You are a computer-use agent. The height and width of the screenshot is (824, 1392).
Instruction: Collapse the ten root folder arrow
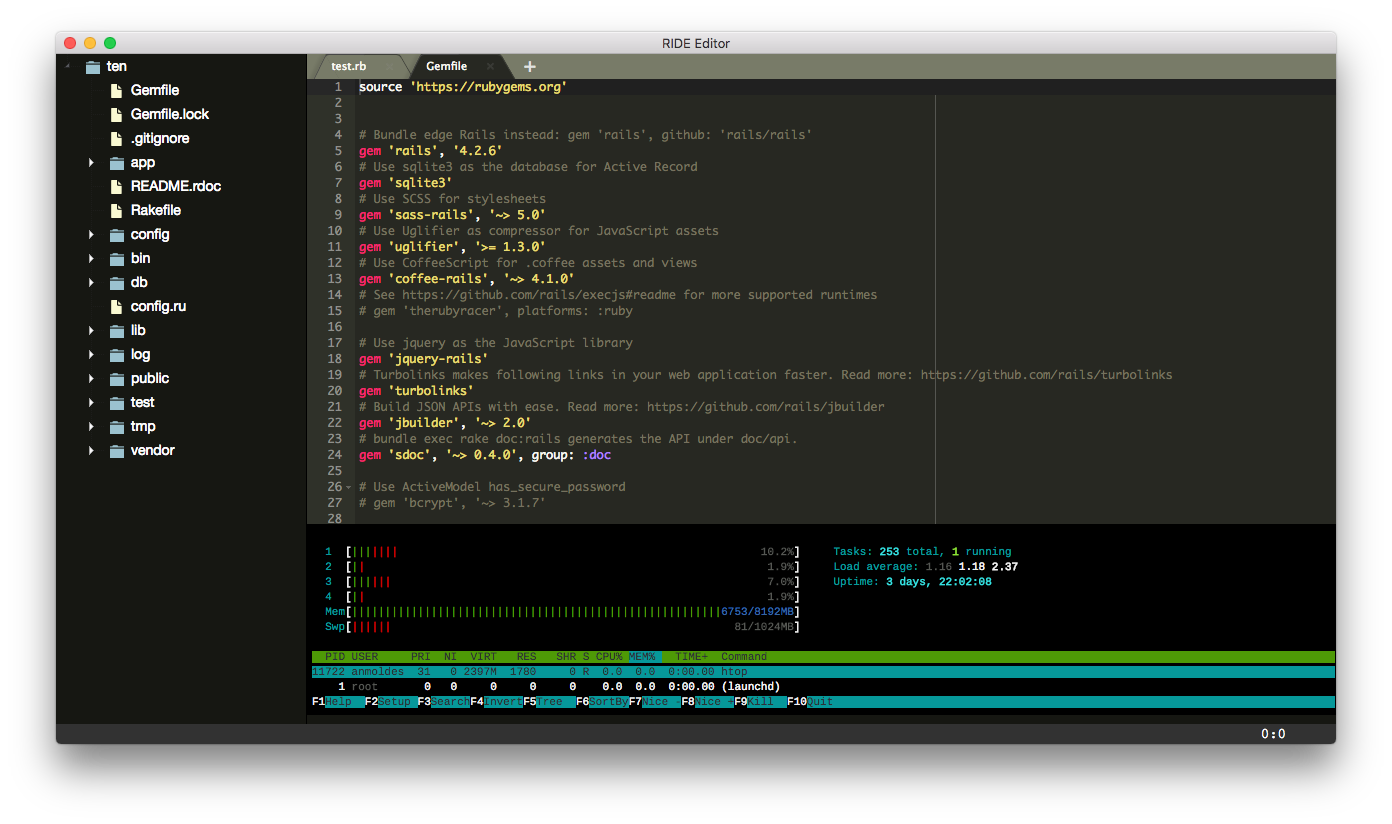(68, 66)
